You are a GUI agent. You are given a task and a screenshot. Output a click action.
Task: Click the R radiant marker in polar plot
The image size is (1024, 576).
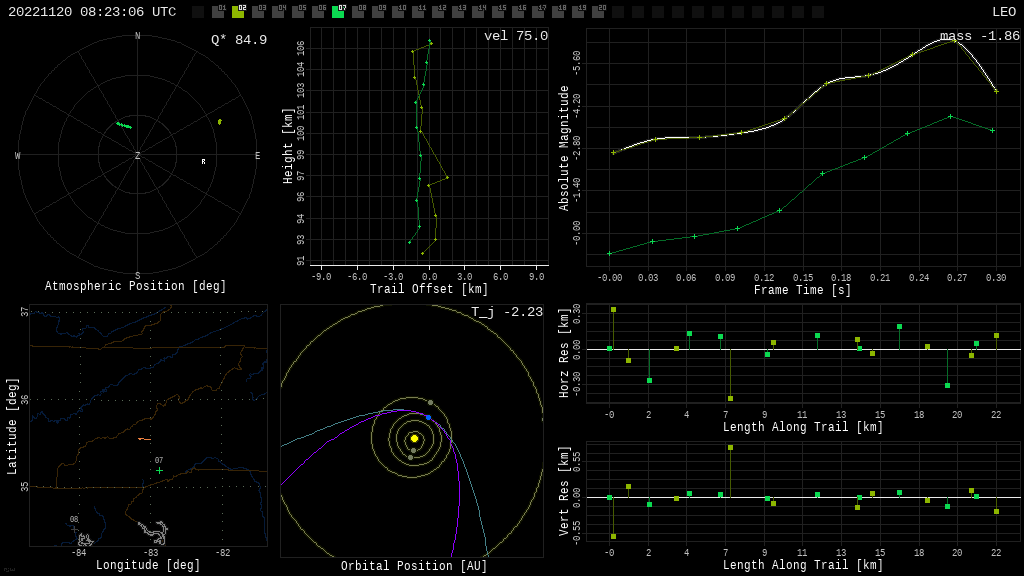coord(203,161)
